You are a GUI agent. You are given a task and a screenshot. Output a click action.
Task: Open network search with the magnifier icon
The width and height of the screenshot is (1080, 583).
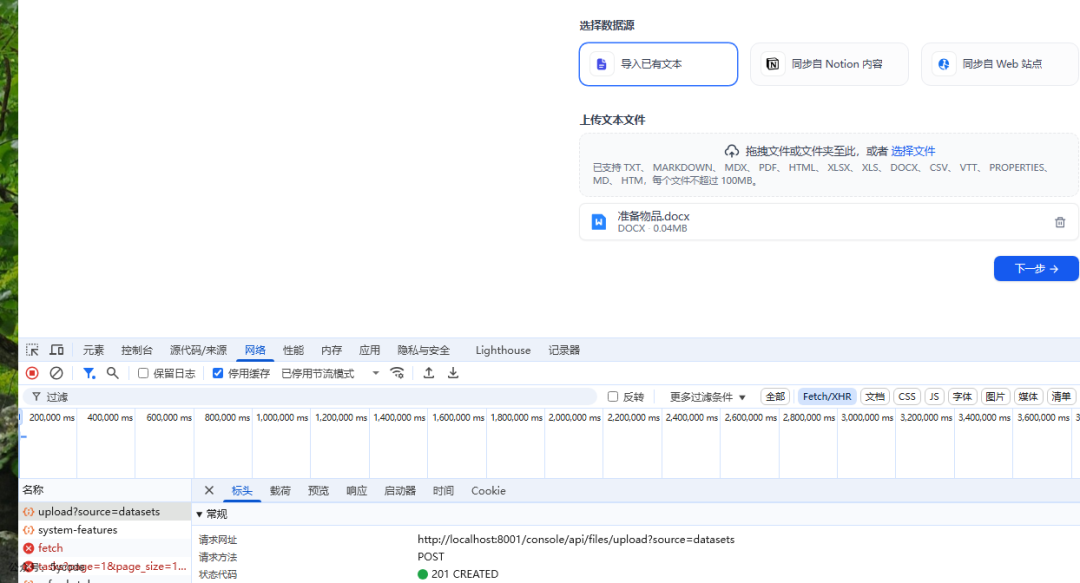point(112,372)
